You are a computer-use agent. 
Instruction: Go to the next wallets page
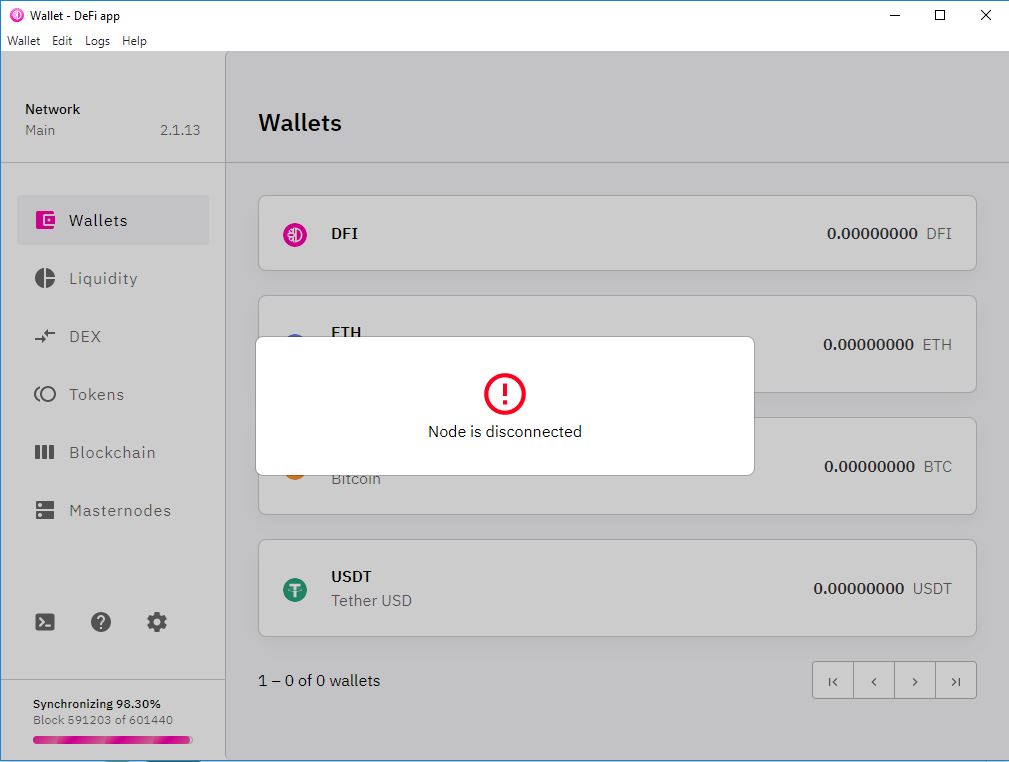pyautogui.click(x=915, y=681)
